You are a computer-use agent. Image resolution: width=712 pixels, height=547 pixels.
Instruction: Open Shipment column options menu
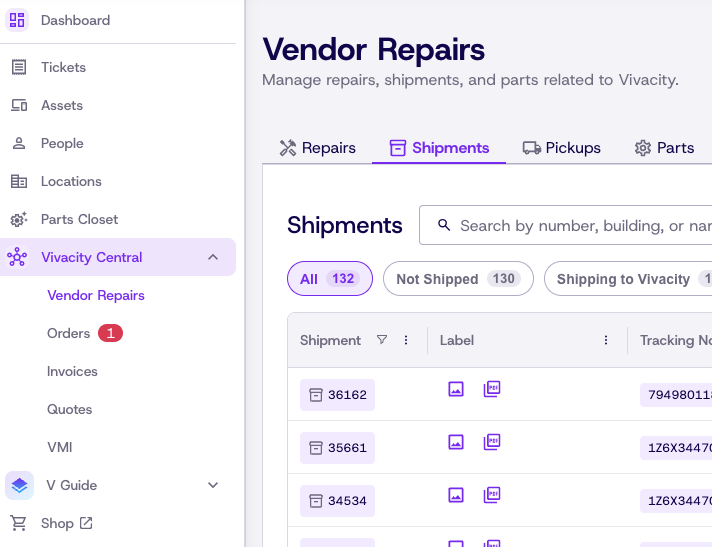click(406, 340)
